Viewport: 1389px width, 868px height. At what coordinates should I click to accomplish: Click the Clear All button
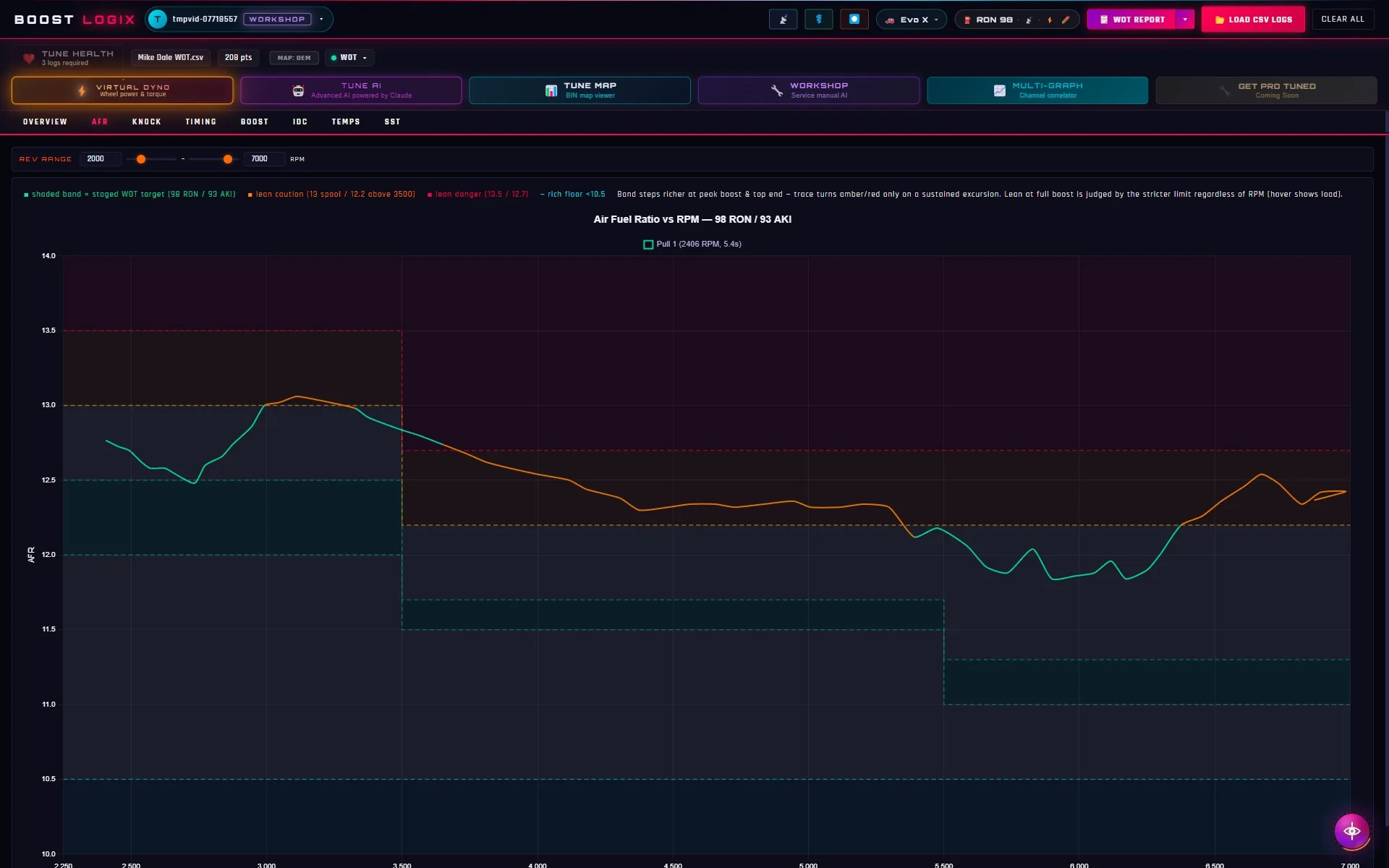[1343, 20]
